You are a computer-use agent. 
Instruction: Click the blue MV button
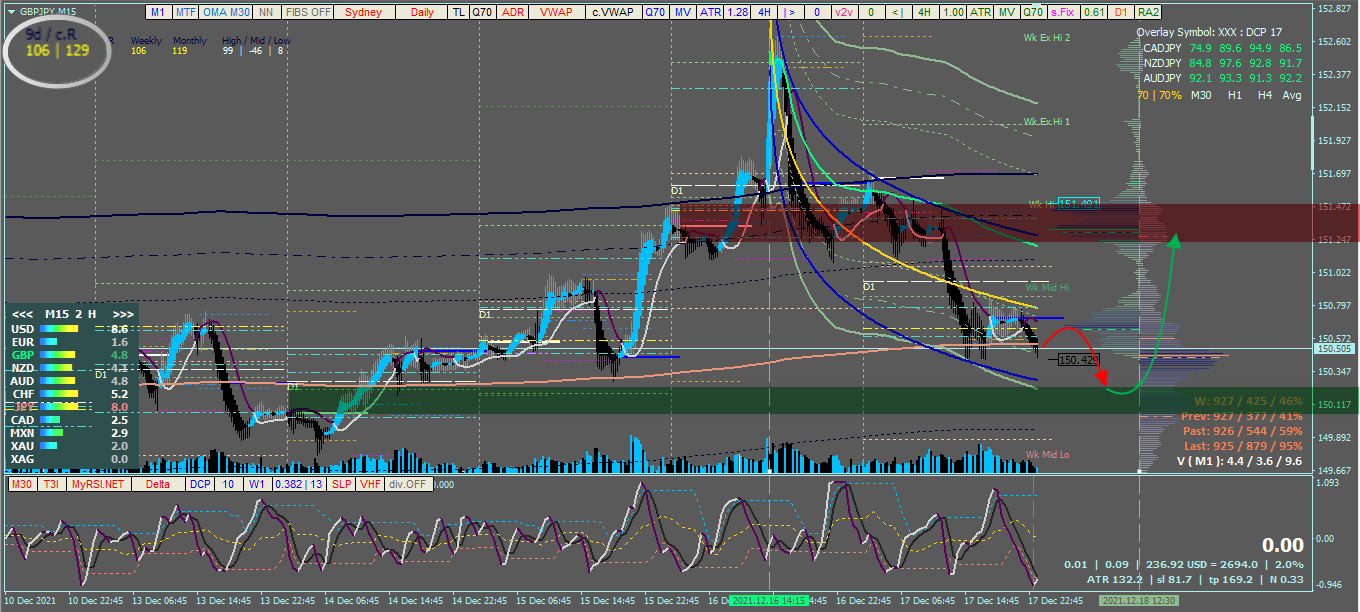683,12
